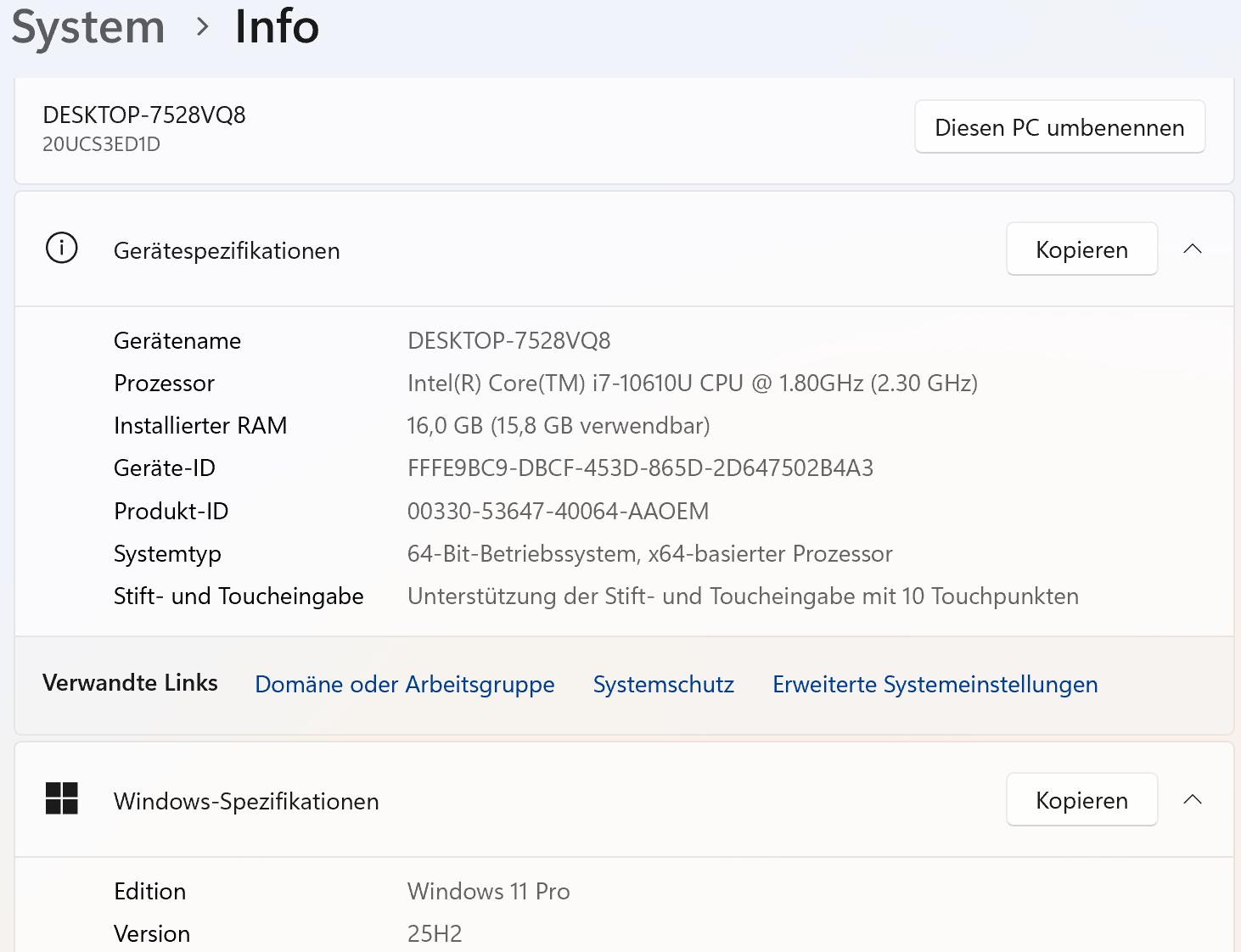Screen dimensions: 1241x952
Task: Go back to System in breadcrumb
Action: [88, 27]
